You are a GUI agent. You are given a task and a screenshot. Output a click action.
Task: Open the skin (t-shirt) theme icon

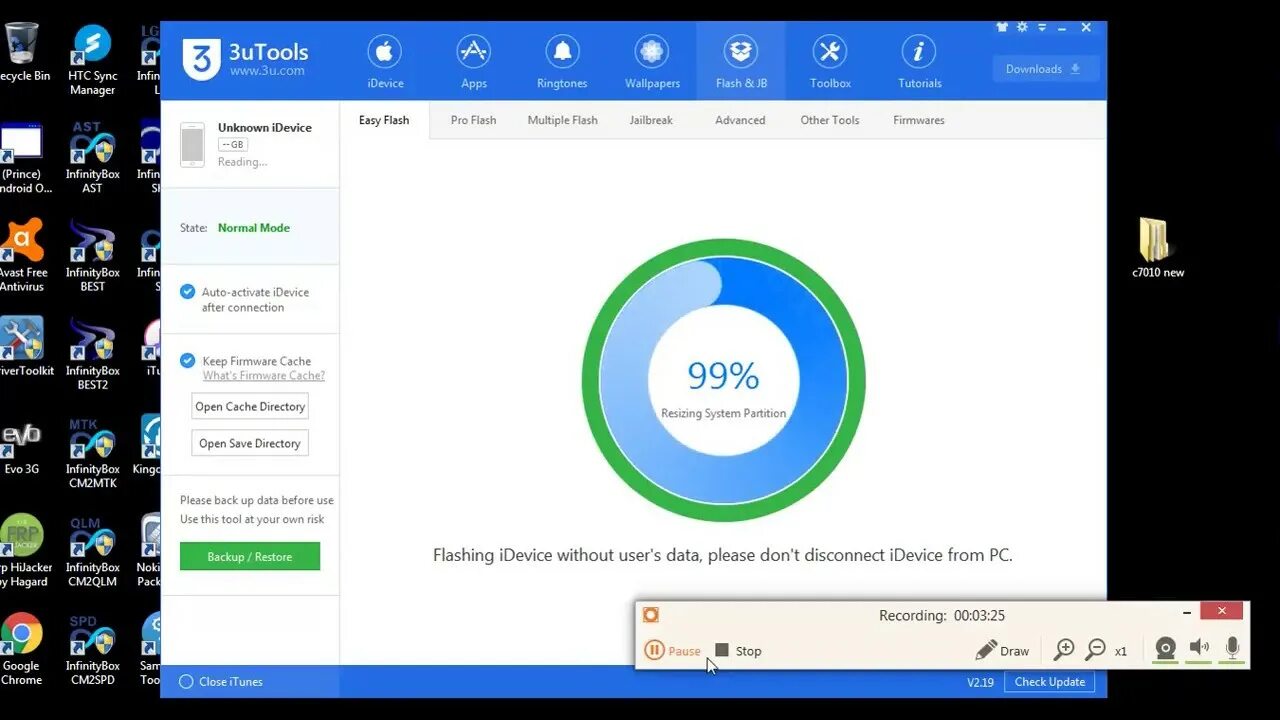[x=1003, y=28]
